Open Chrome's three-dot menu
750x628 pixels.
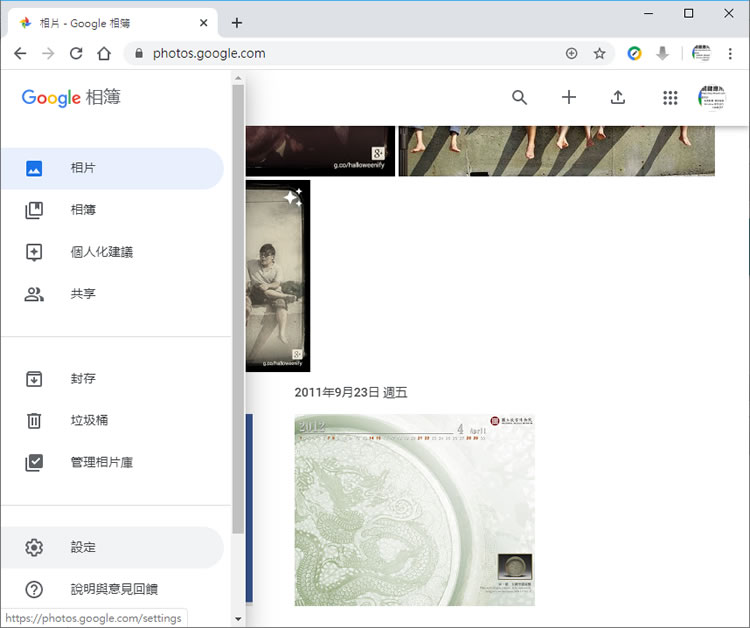coord(730,54)
